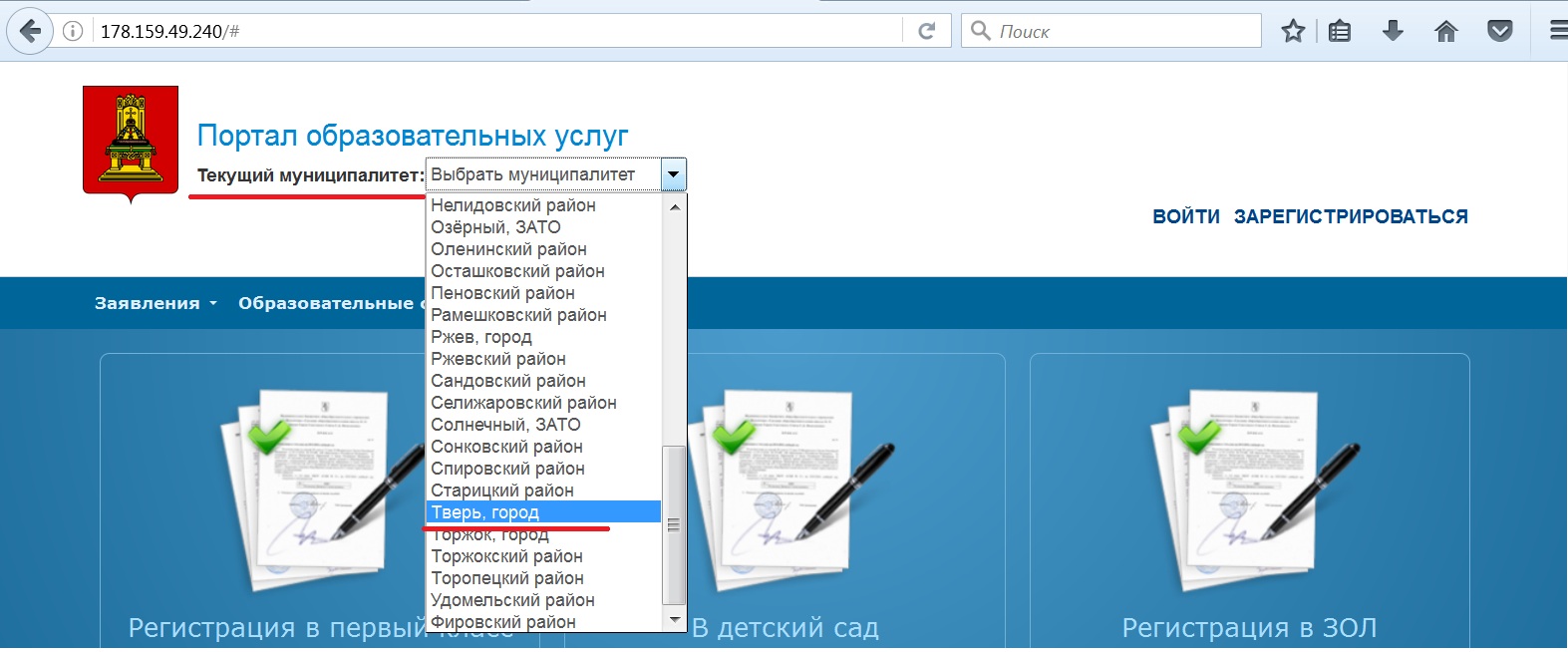Open the bookmarks list icon

[x=1340, y=31]
